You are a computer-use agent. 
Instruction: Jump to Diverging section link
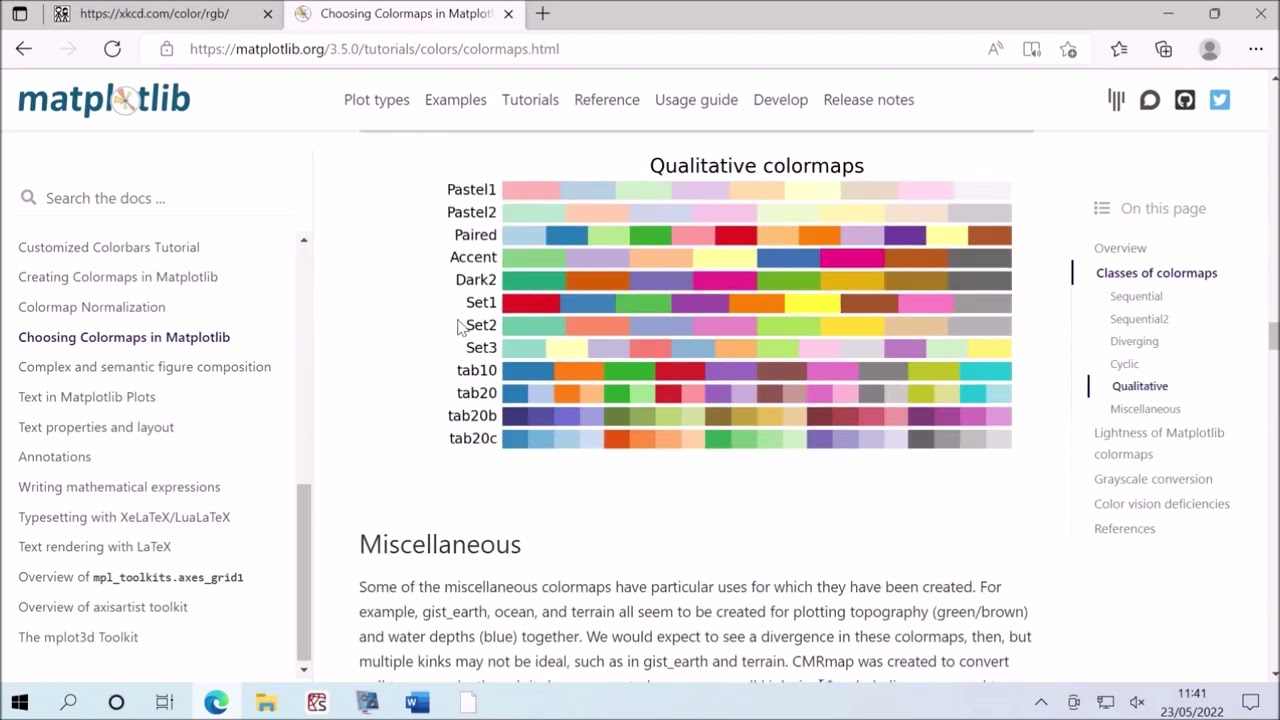pos(1134,341)
